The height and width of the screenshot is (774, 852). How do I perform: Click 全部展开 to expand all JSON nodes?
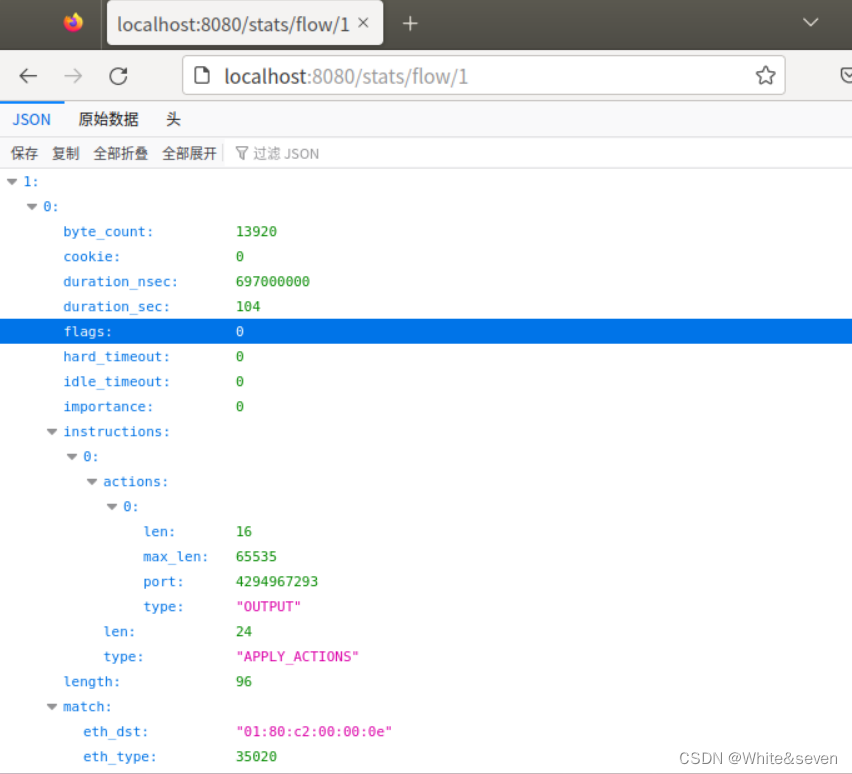[x=189, y=153]
